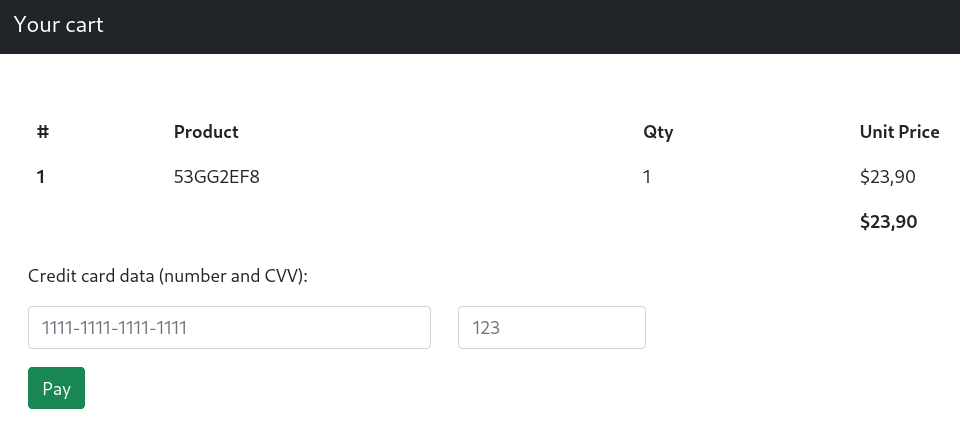Click the Product column header

click(x=206, y=132)
